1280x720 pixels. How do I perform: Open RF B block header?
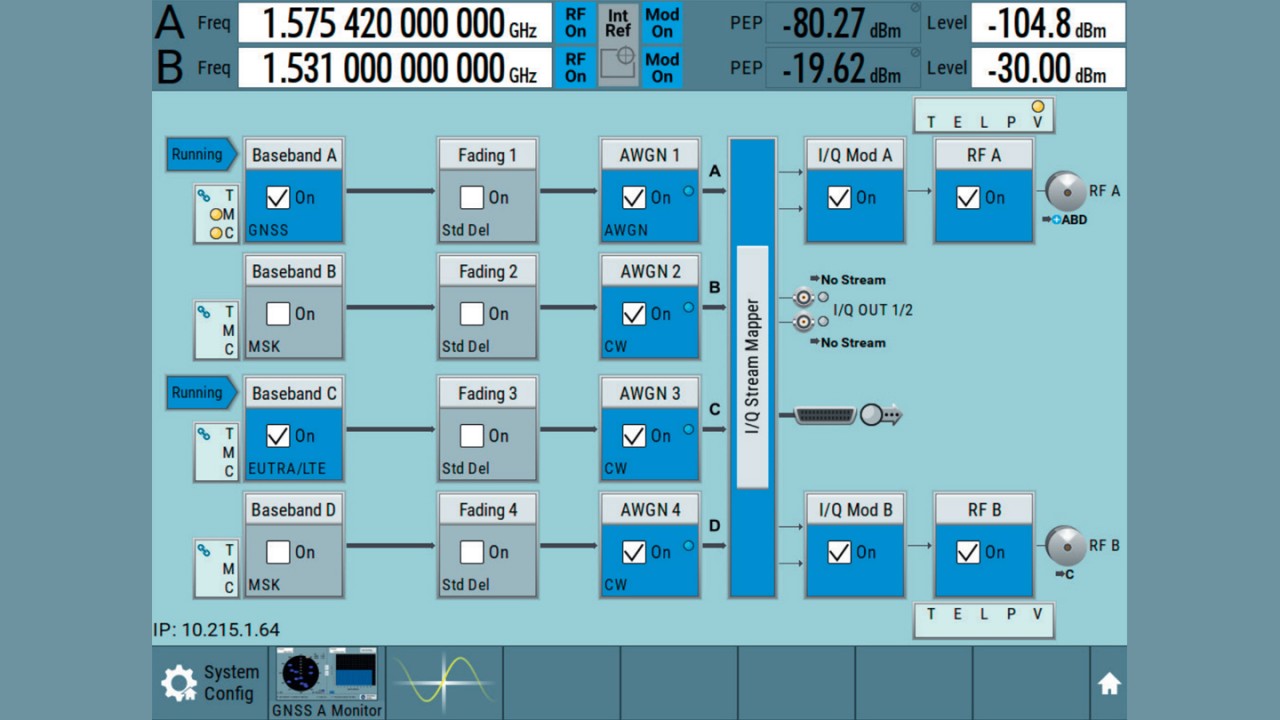click(984, 509)
